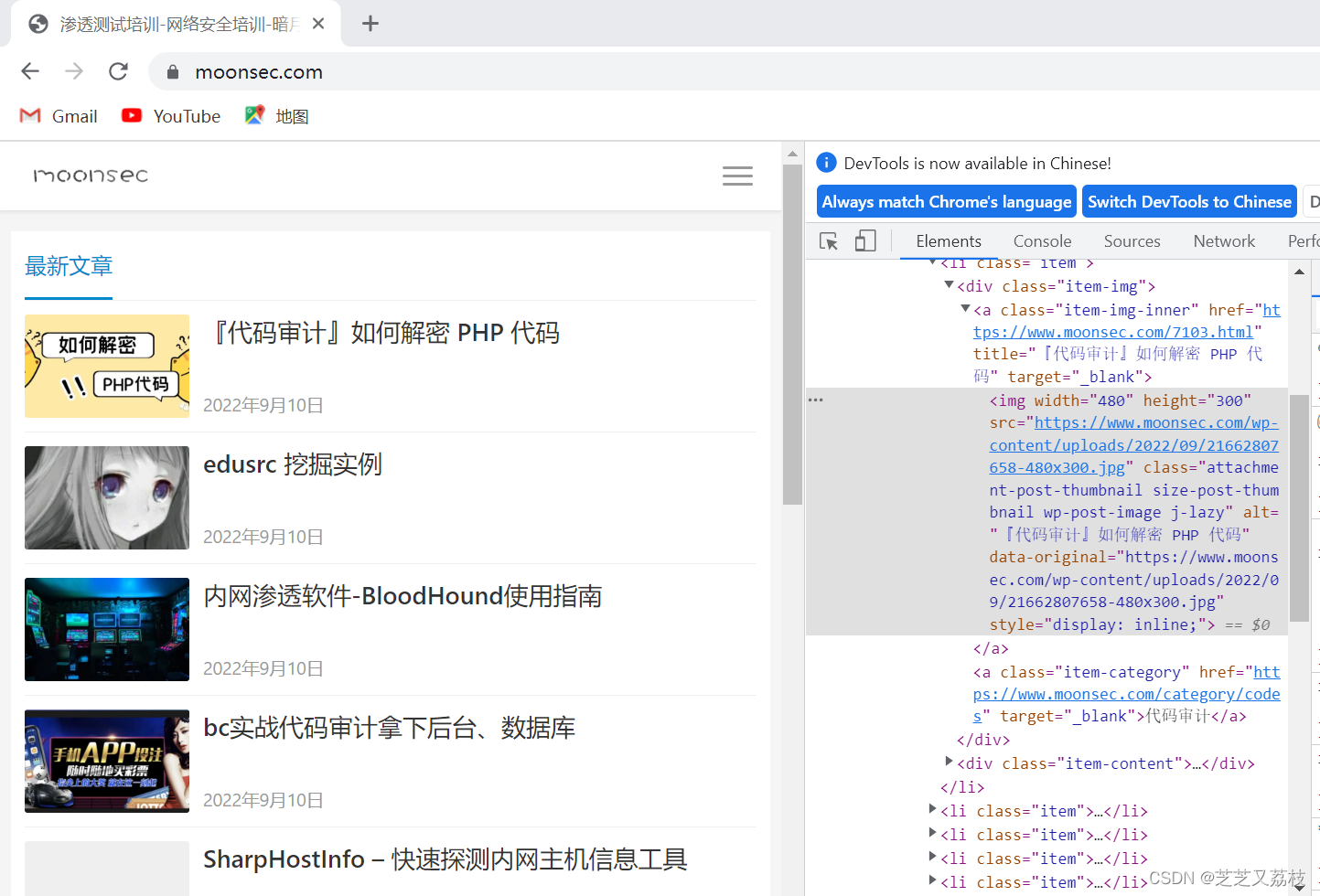Click the 手机APP设计 article thumbnail
The width and height of the screenshot is (1320, 896).
point(107,761)
